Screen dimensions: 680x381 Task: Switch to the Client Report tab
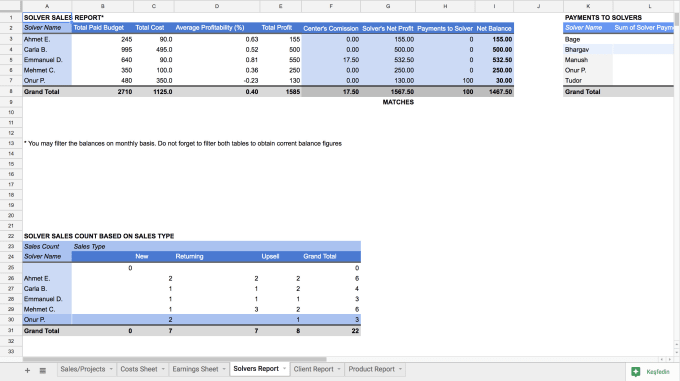click(x=314, y=369)
